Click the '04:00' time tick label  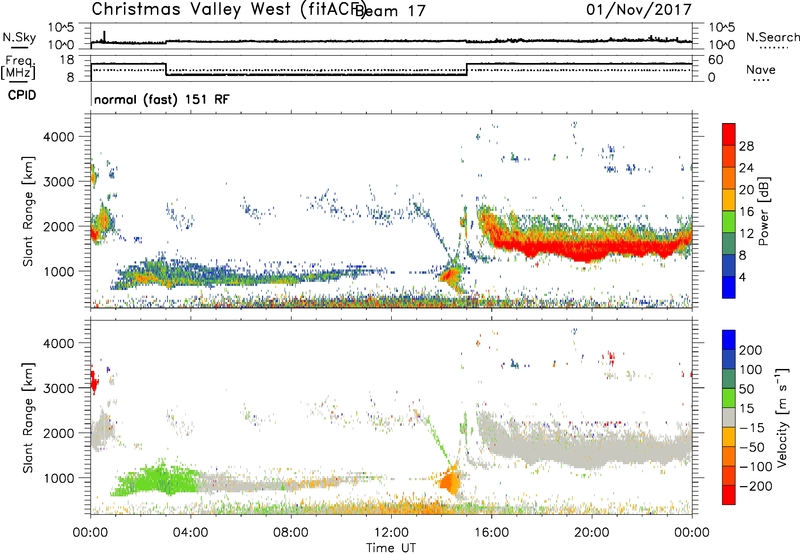[x=190, y=533]
